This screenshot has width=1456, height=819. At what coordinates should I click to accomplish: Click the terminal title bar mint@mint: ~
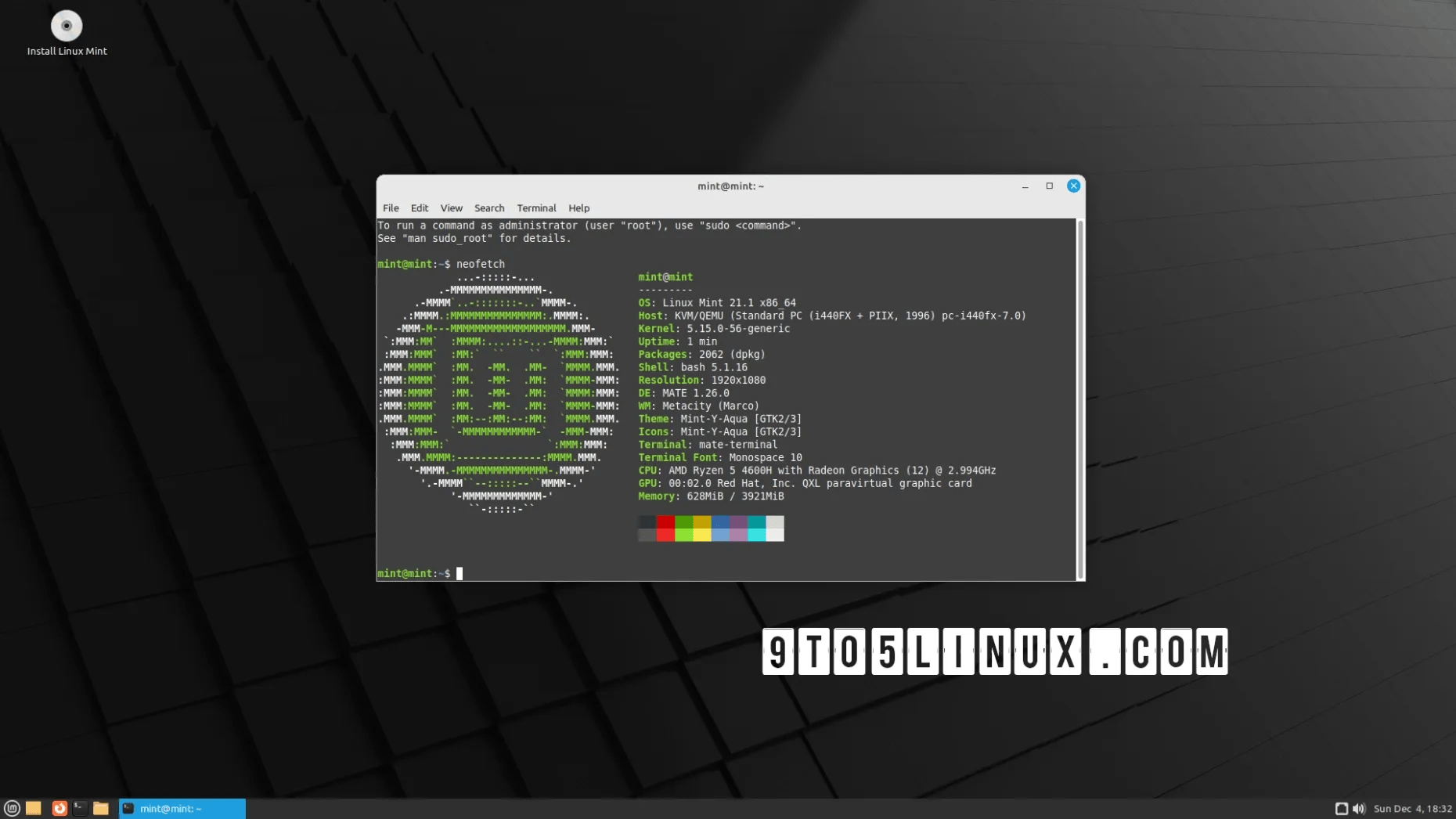(x=730, y=186)
